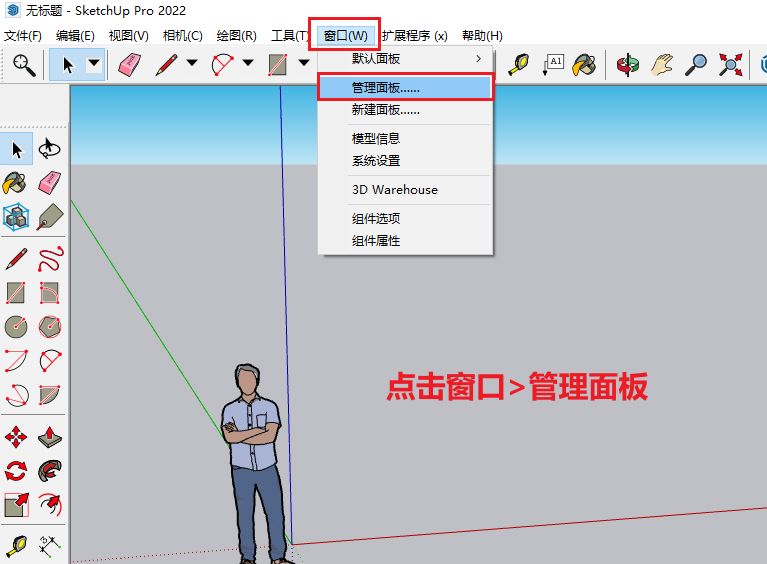Select the Follow Me tool
This screenshot has height=564, width=767.
50,471
